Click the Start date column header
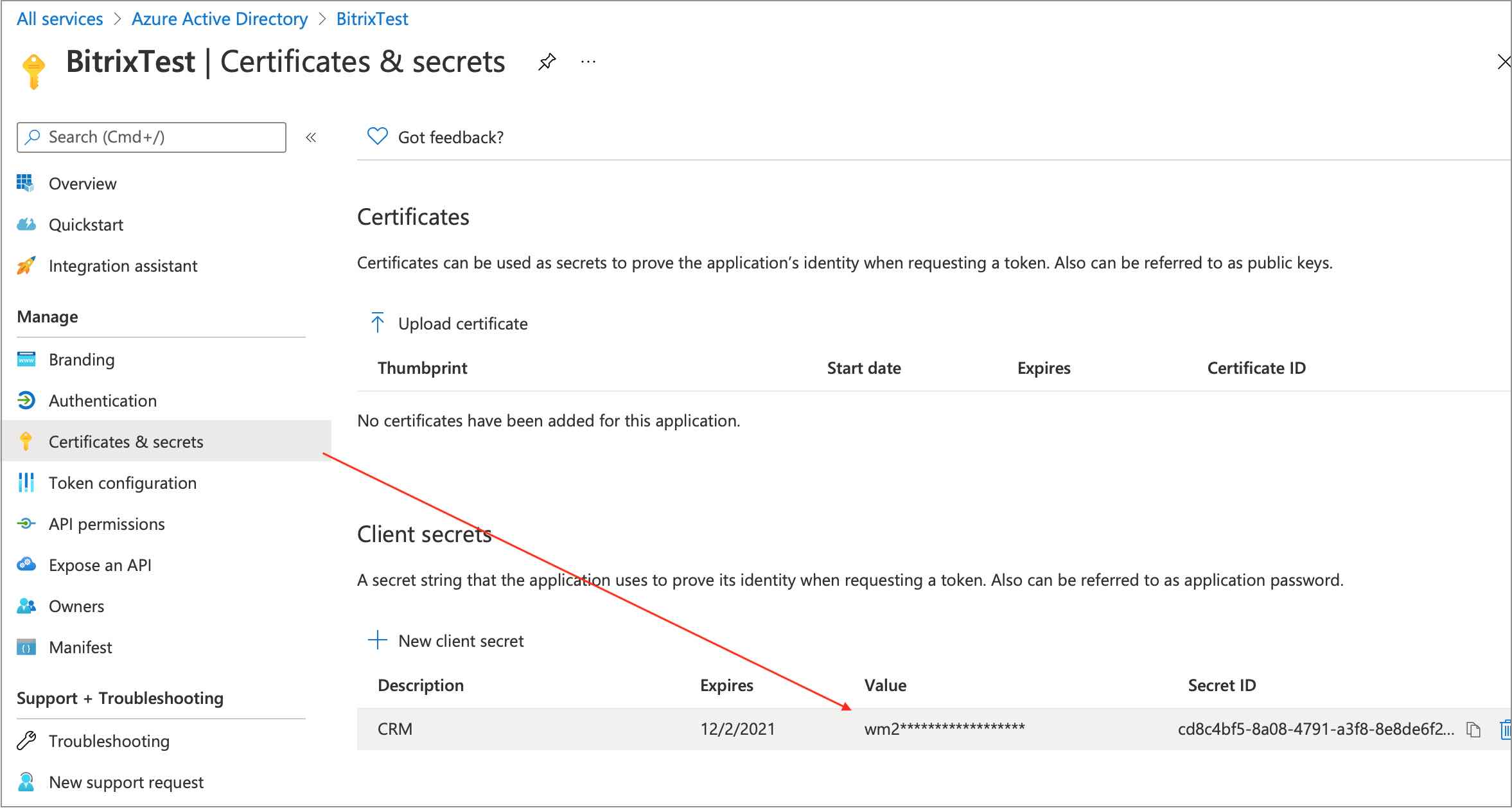The image size is (1512, 808). 864,368
